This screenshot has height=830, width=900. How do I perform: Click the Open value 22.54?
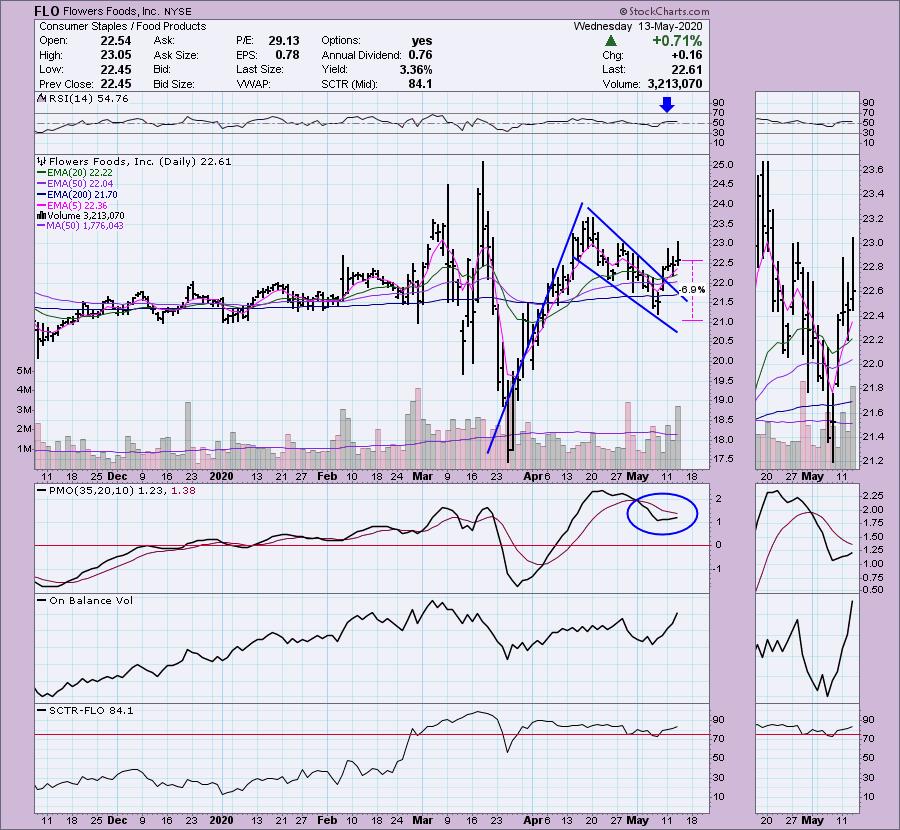(116, 41)
